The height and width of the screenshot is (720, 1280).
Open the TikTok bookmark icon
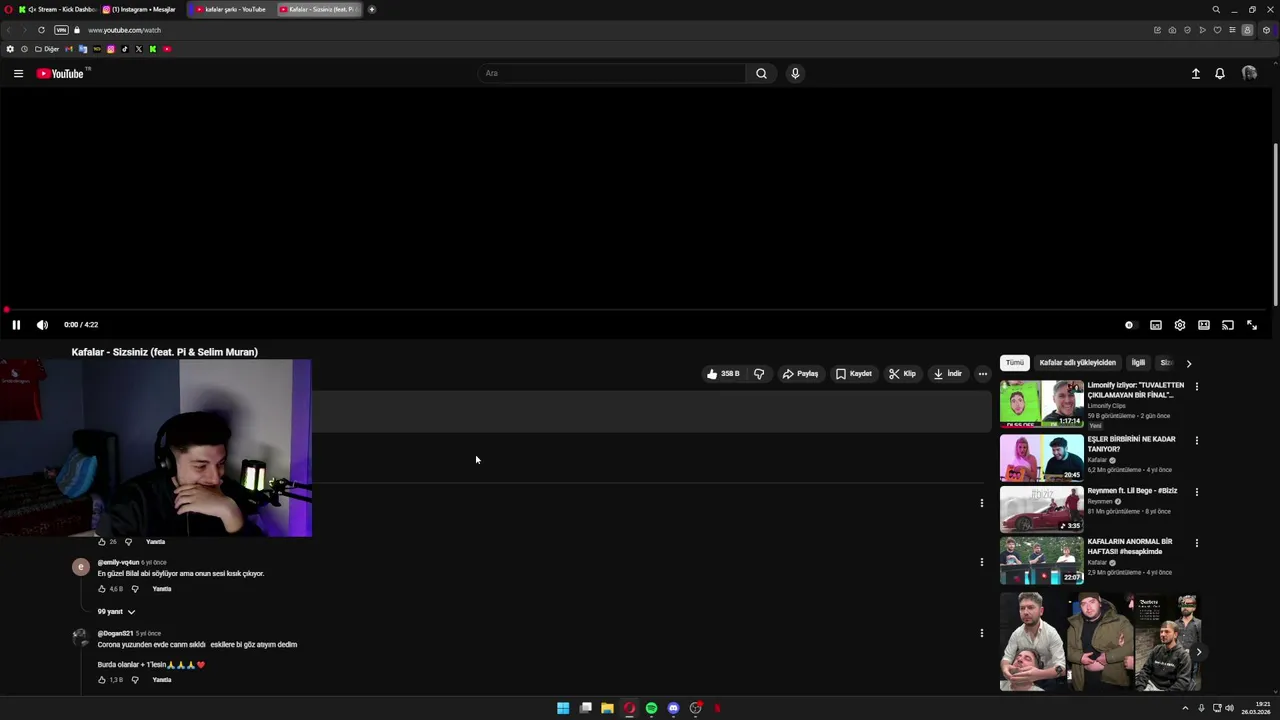pyautogui.click(x=125, y=49)
